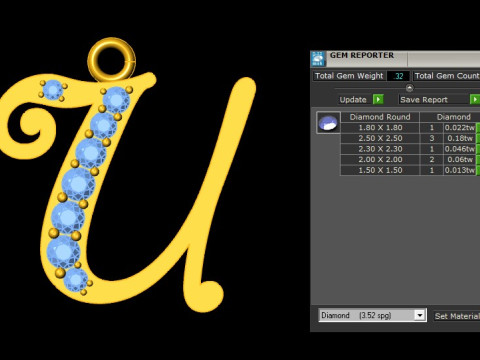Click quantity cell 2 in 2.00 row
The image size is (480, 360).
pyautogui.click(x=432, y=160)
